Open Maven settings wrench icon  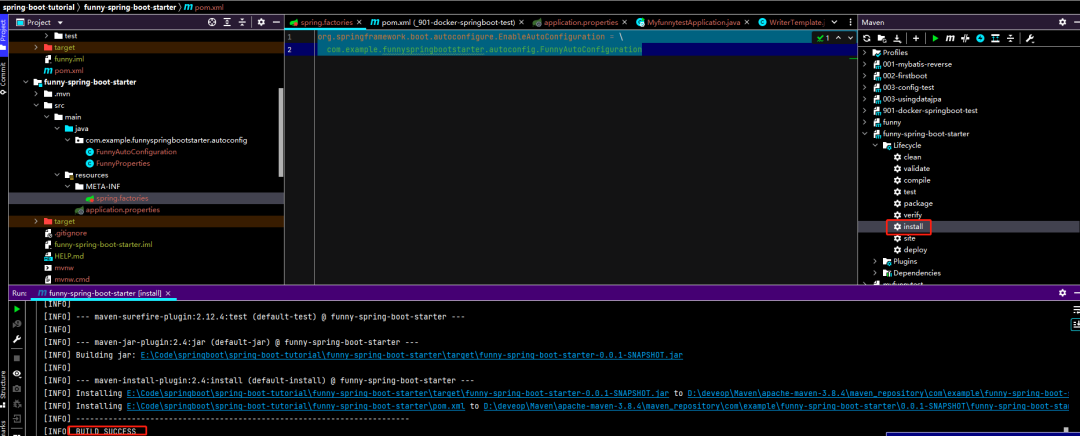pyautogui.click(x=1029, y=38)
